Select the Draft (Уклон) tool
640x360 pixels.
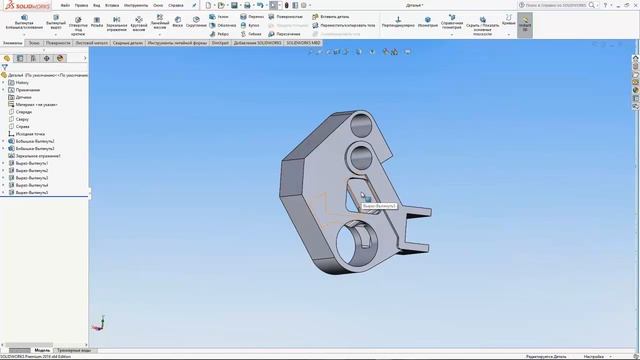click(219, 17)
